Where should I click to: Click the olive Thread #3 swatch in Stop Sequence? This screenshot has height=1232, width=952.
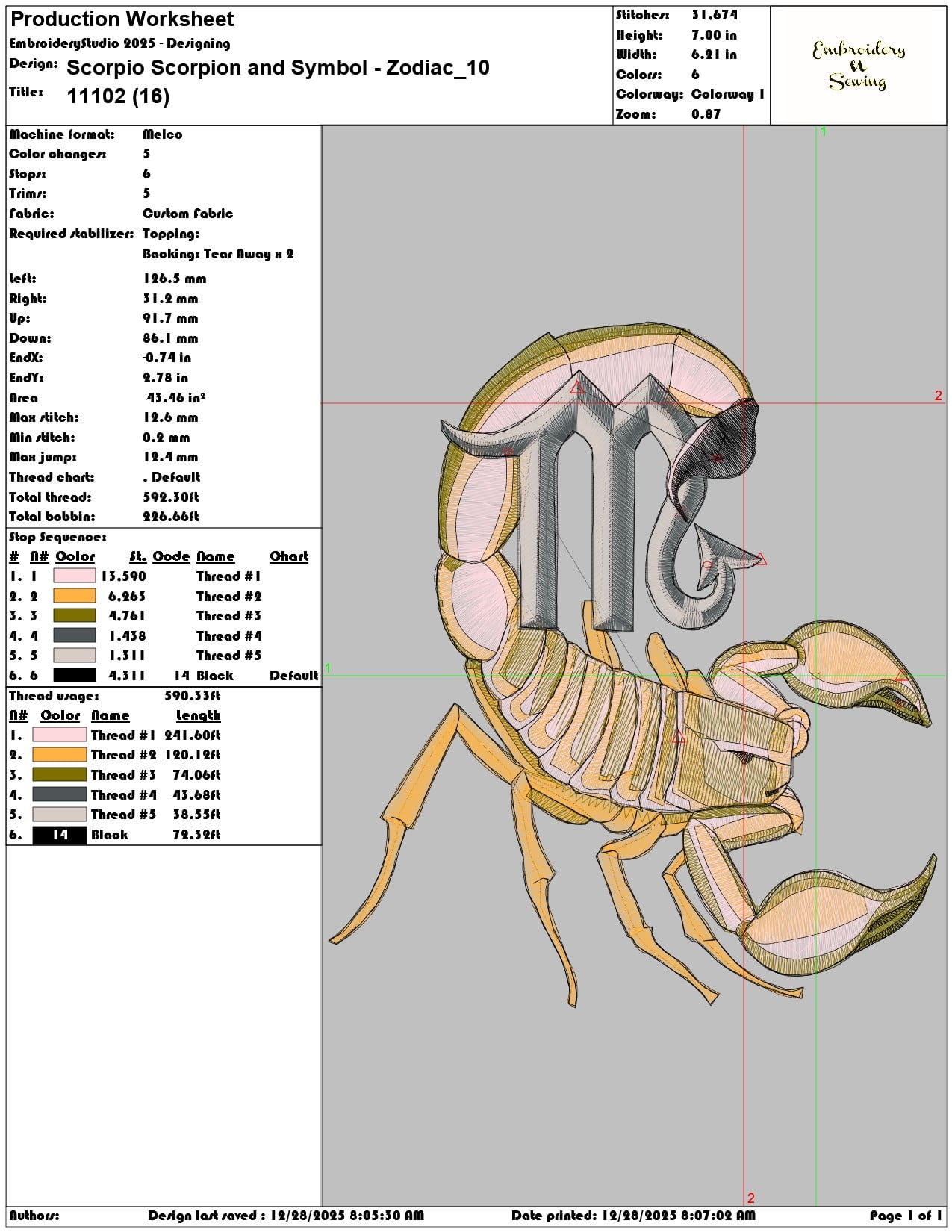(74, 615)
